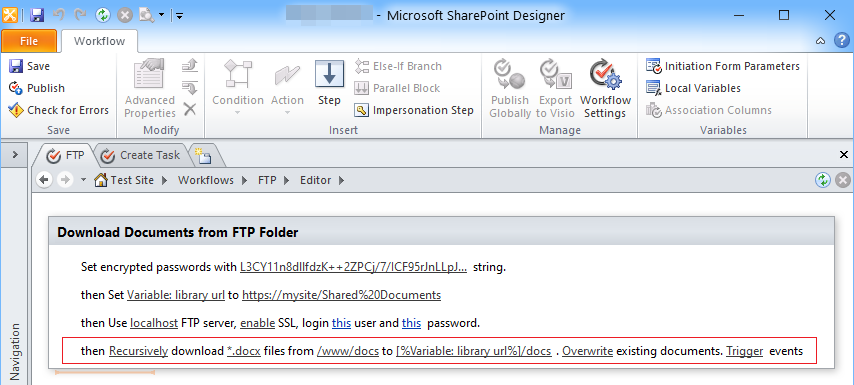Expand arrow after Test Site breadcrumb
Screen dimensions: 854x385
pos(165,180)
